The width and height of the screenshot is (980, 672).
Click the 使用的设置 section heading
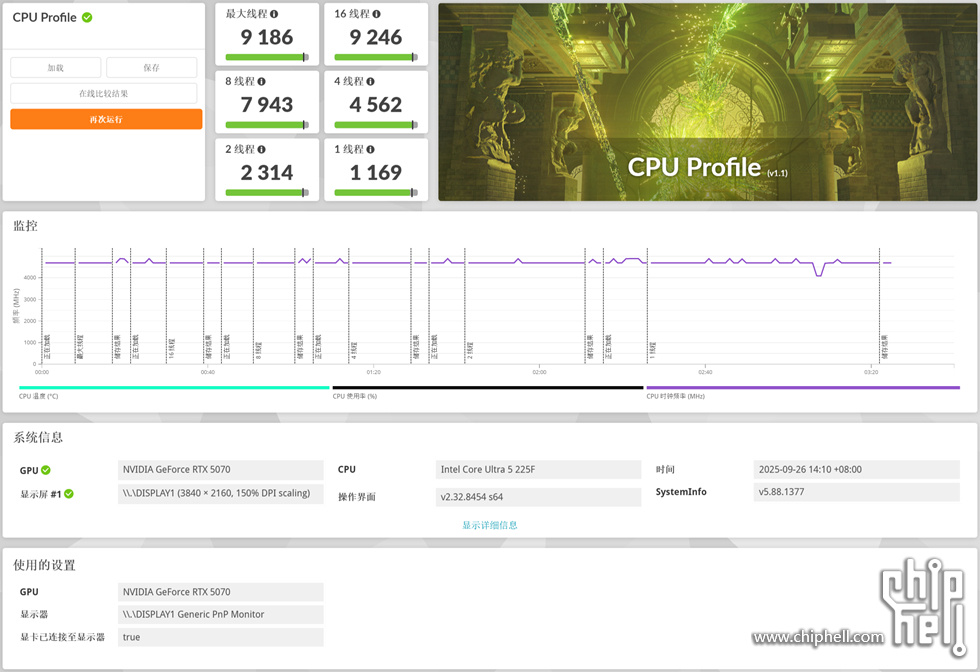click(44, 565)
